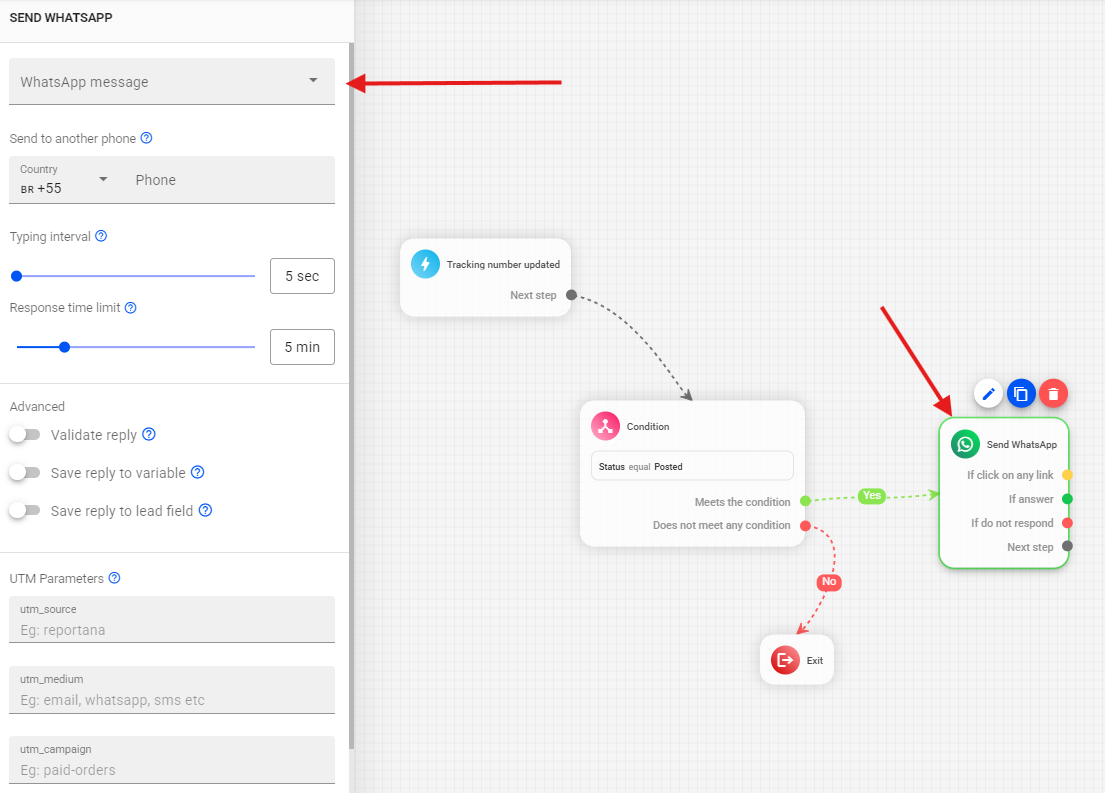Viewport: 1105px width, 793px height.
Task: Click the lightning bolt trigger icon
Action: (x=425, y=264)
